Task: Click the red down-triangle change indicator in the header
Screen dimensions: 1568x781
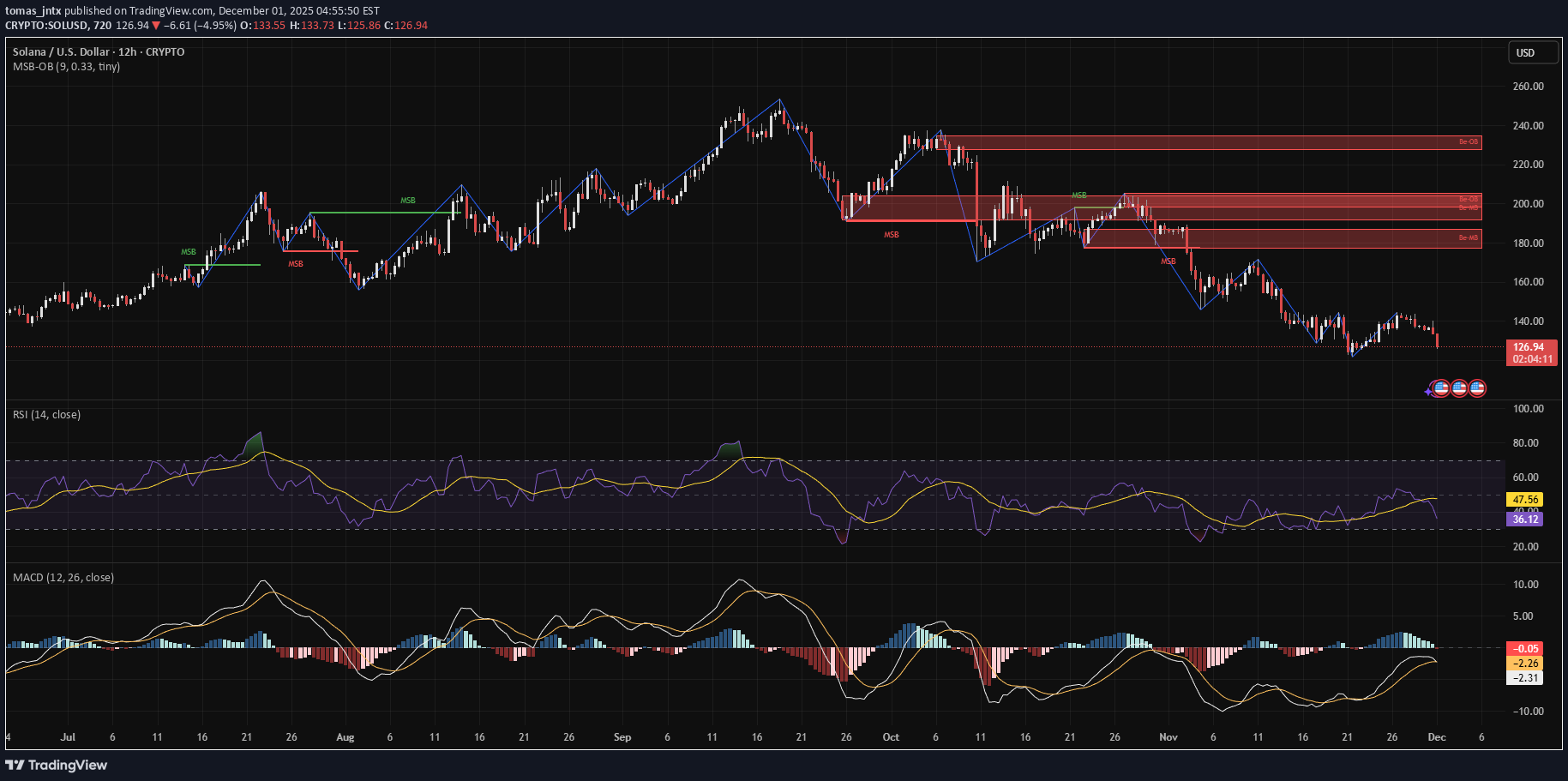Action: (155, 25)
